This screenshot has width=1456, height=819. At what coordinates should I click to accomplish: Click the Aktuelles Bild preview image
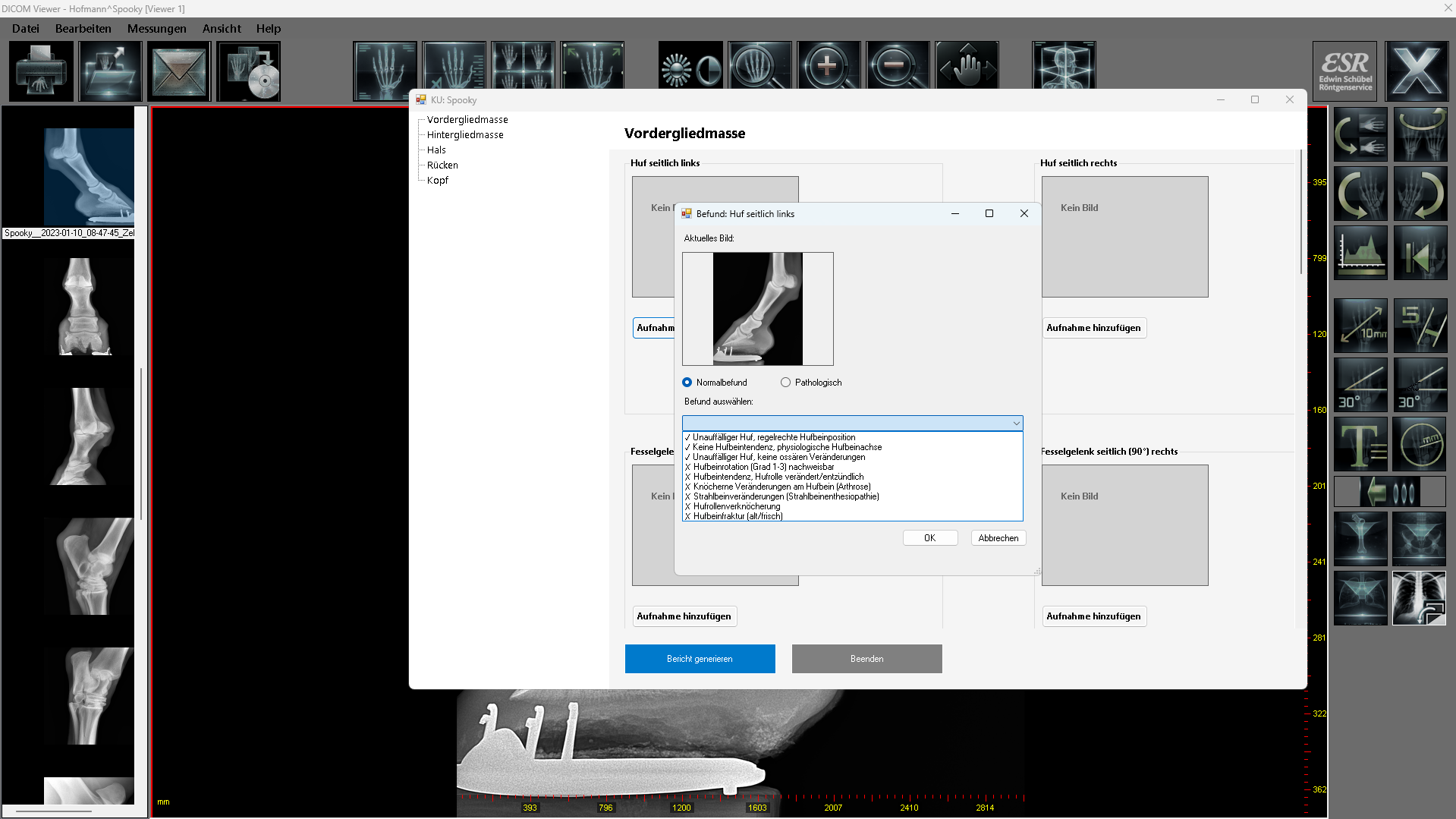click(x=757, y=309)
